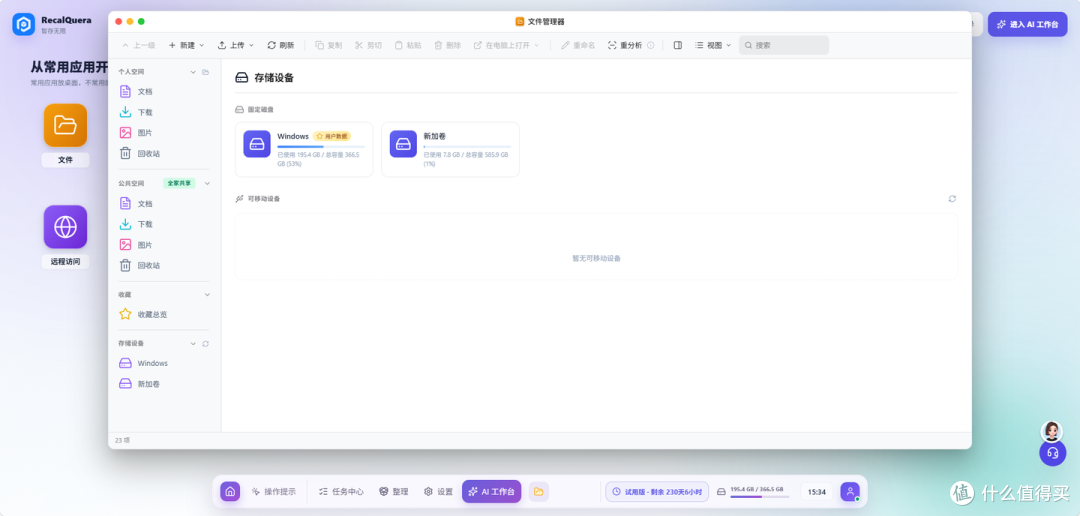Open 设置 in the bottom dock

click(x=438, y=492)
